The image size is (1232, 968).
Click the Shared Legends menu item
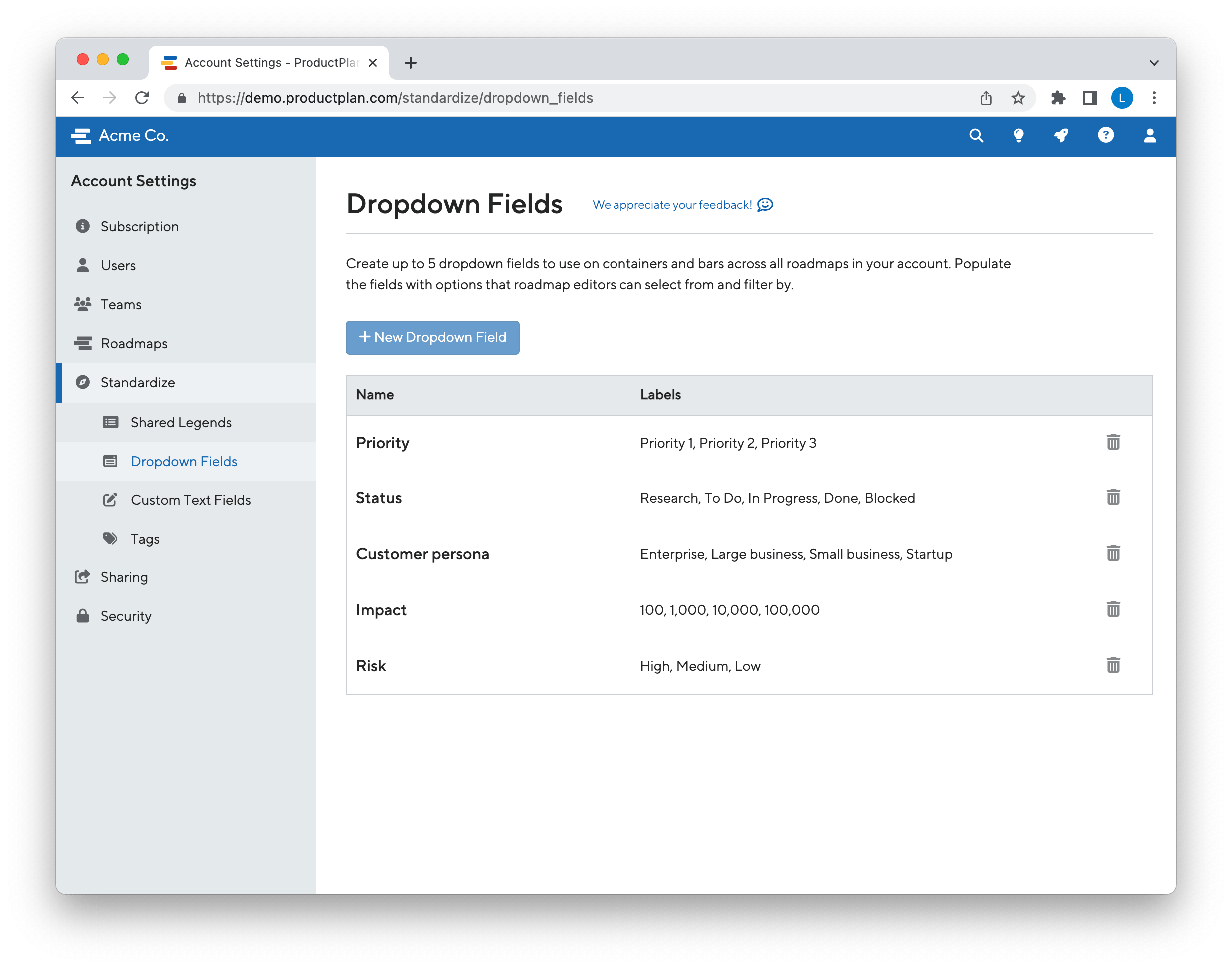click(x=182, y=421)
